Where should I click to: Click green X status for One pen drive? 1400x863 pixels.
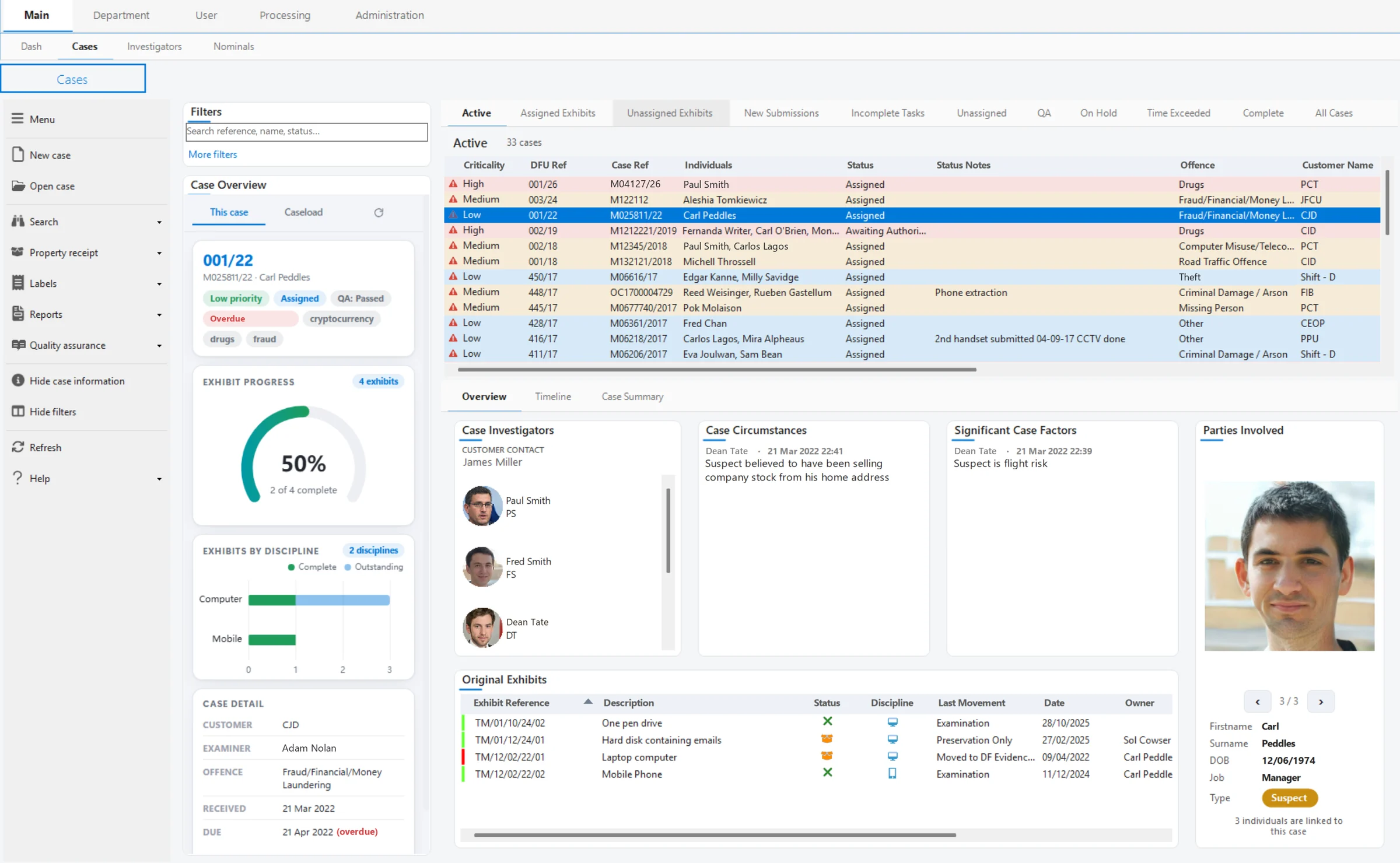(827, 721)
